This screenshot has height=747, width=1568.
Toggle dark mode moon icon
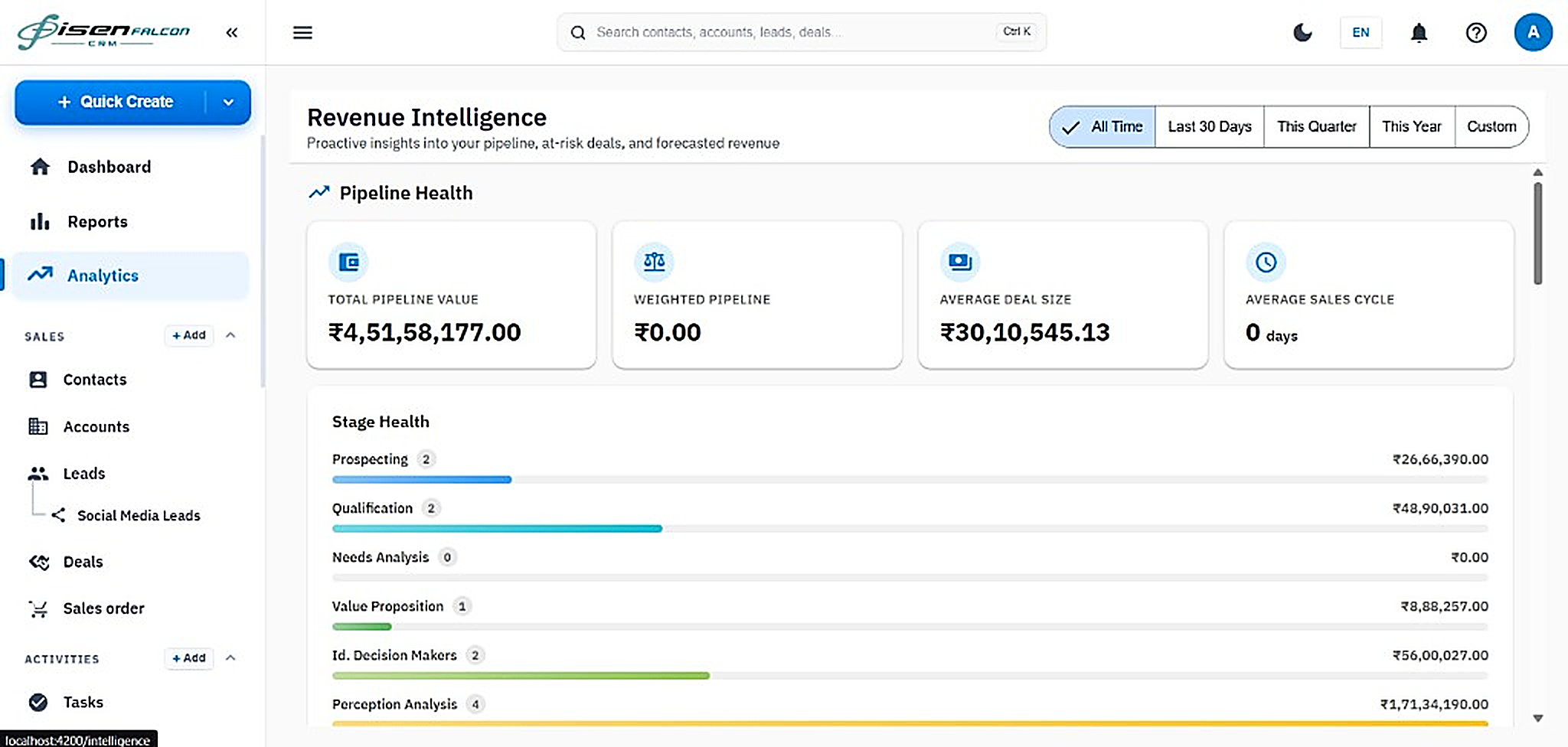coord(1302,32)
